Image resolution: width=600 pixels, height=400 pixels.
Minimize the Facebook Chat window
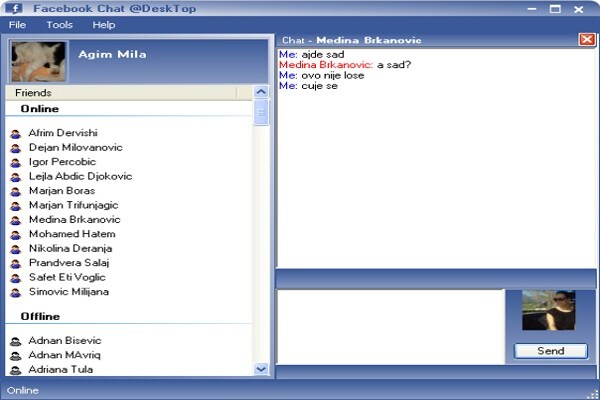point(532,8)
